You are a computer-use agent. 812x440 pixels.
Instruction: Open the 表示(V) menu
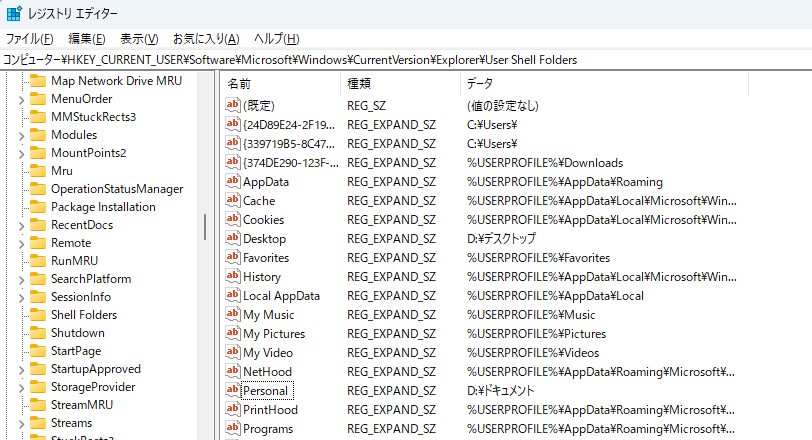tap(139, 39)
